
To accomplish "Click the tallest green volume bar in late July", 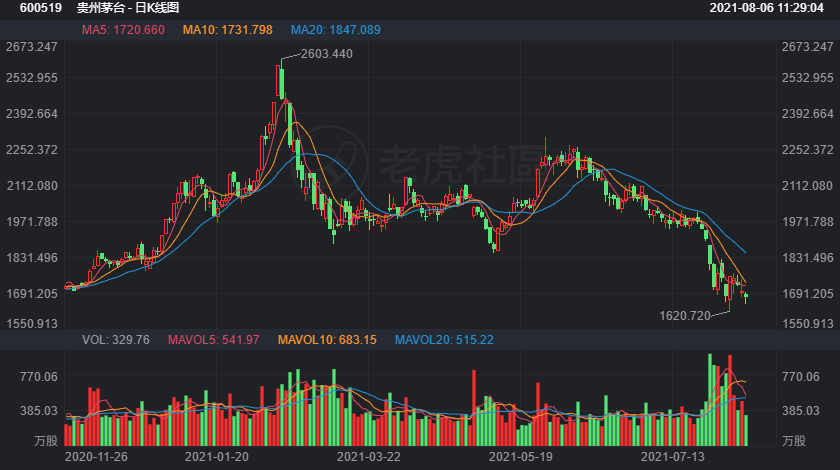I will [x=710, y=400].
